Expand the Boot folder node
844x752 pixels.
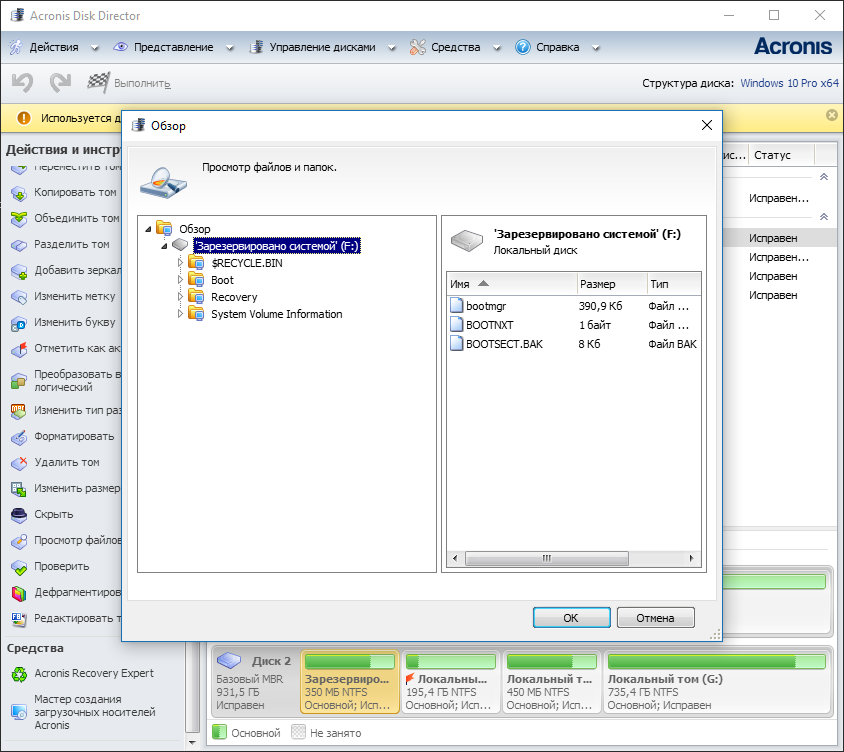(x=180, y=280)
